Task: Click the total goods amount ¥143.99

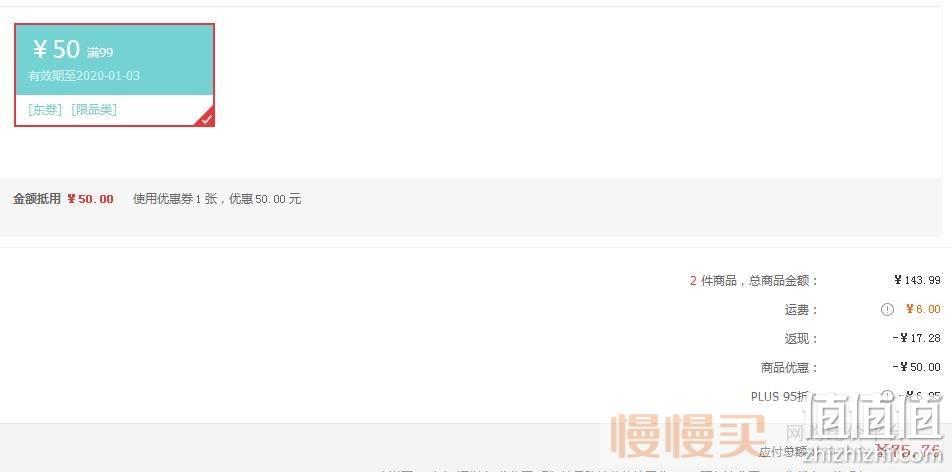Action: 917,280
